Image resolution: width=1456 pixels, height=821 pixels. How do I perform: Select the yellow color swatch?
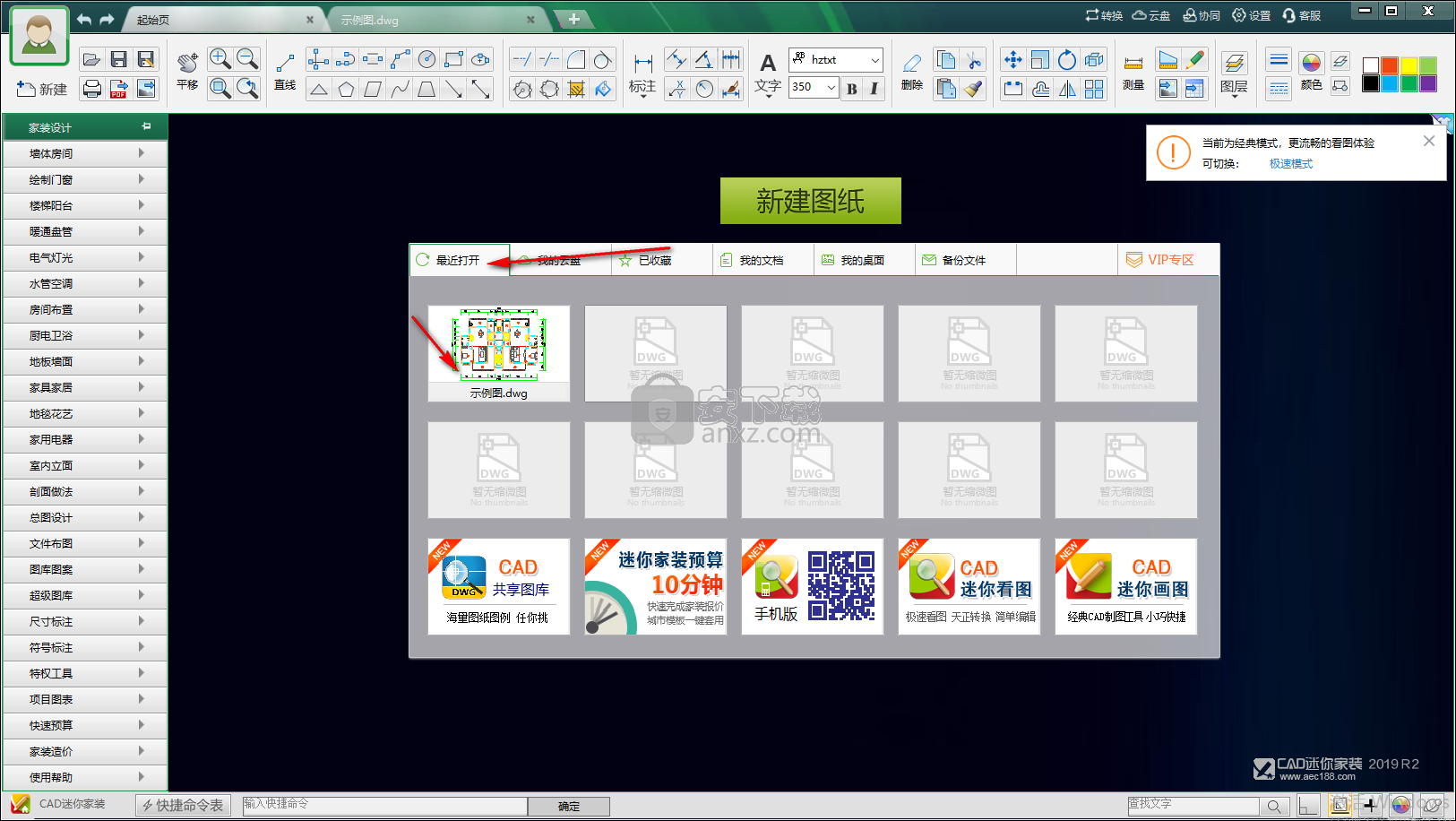[1409, 65]
